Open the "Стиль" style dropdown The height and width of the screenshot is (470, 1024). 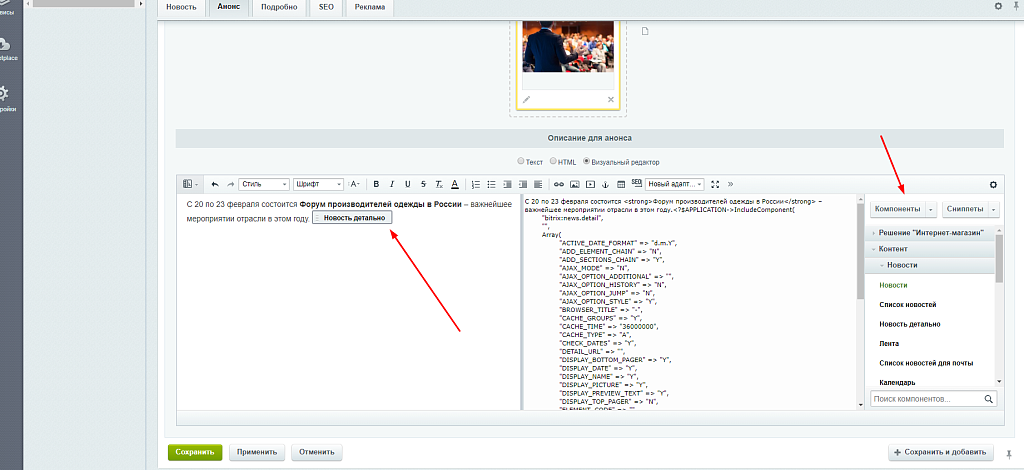[x=264, y=184]
